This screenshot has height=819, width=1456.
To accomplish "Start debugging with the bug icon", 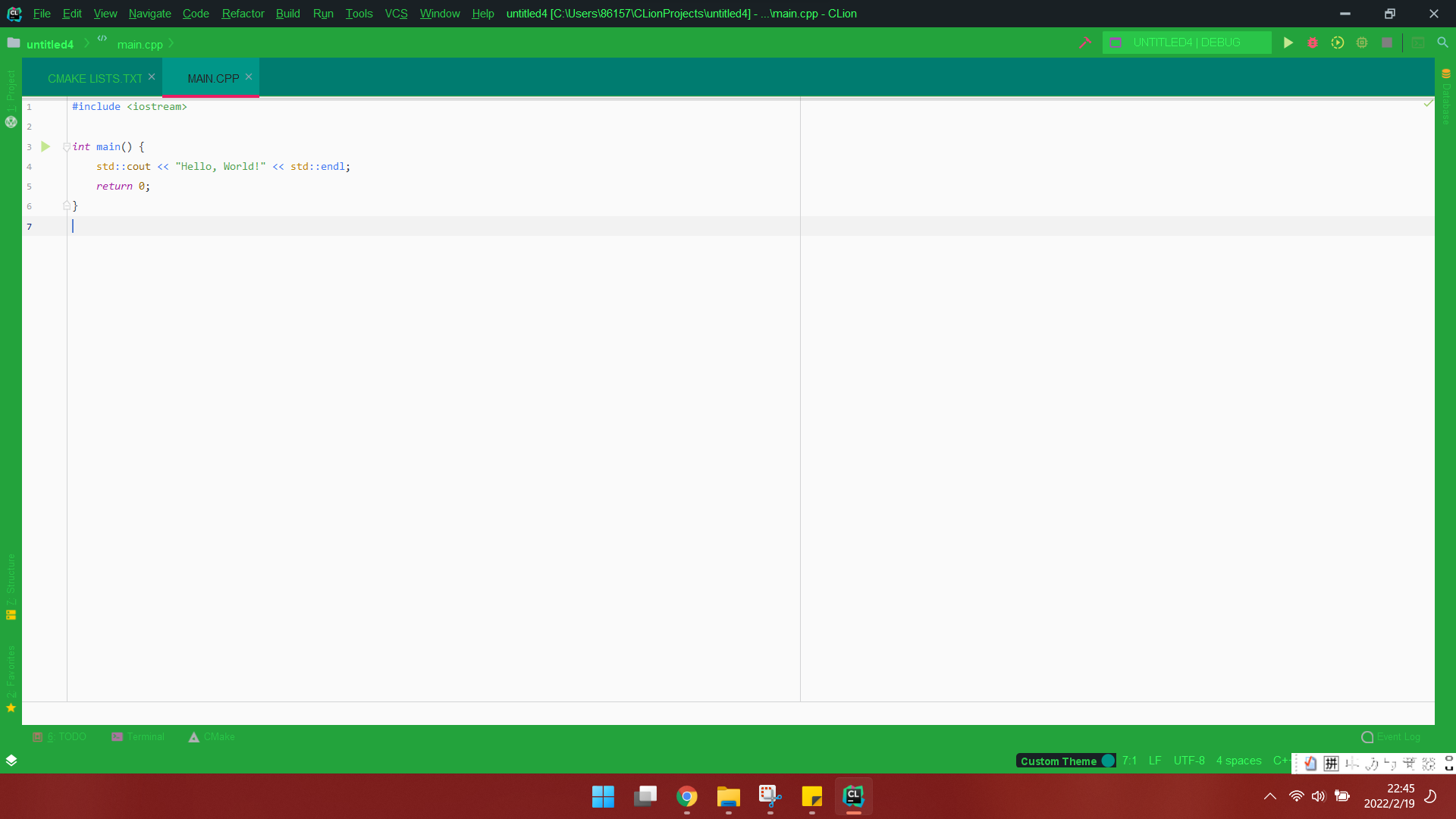I will (1313, 42).
